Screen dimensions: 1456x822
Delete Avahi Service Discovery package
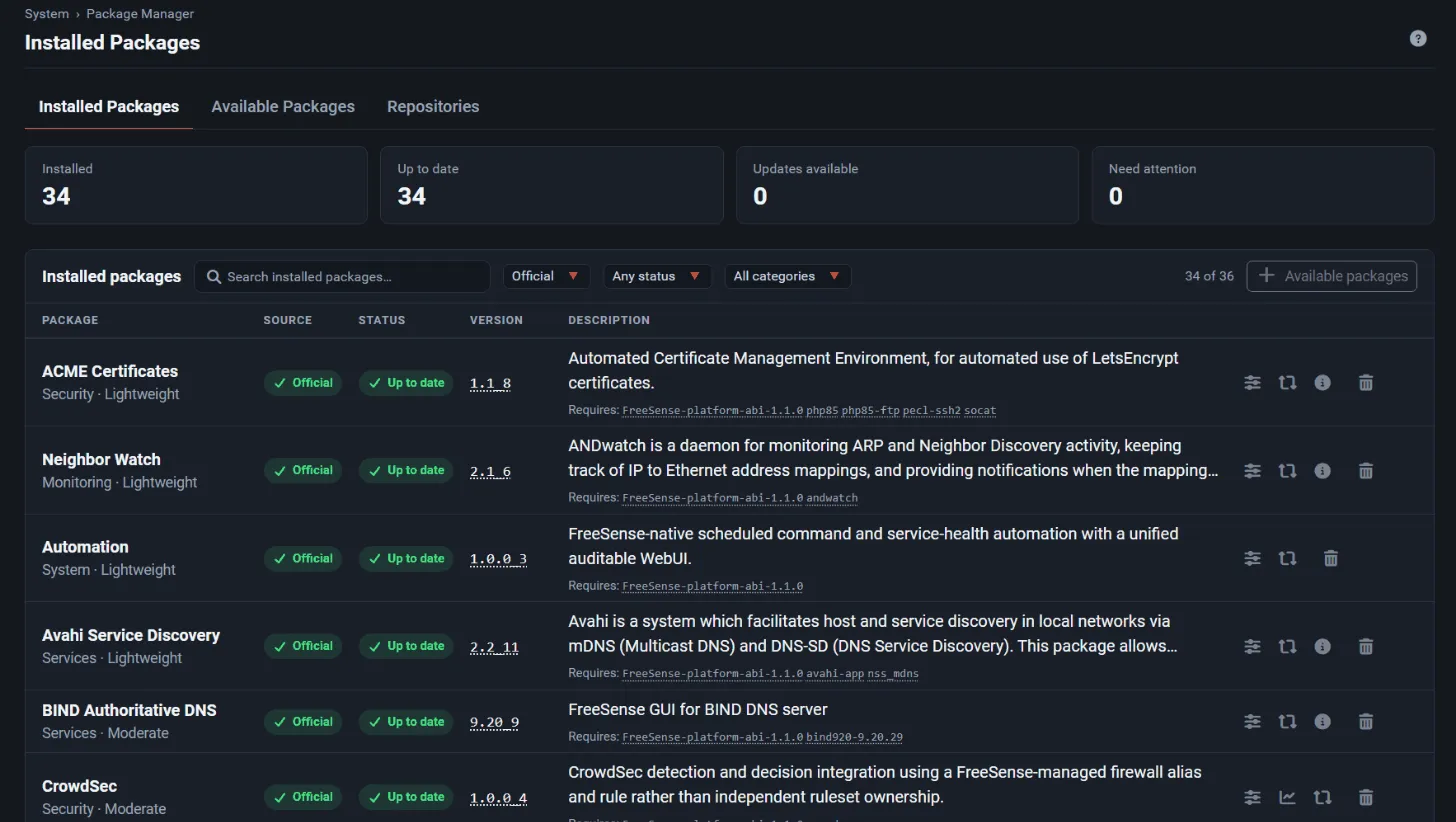(x=1366, y=646)
